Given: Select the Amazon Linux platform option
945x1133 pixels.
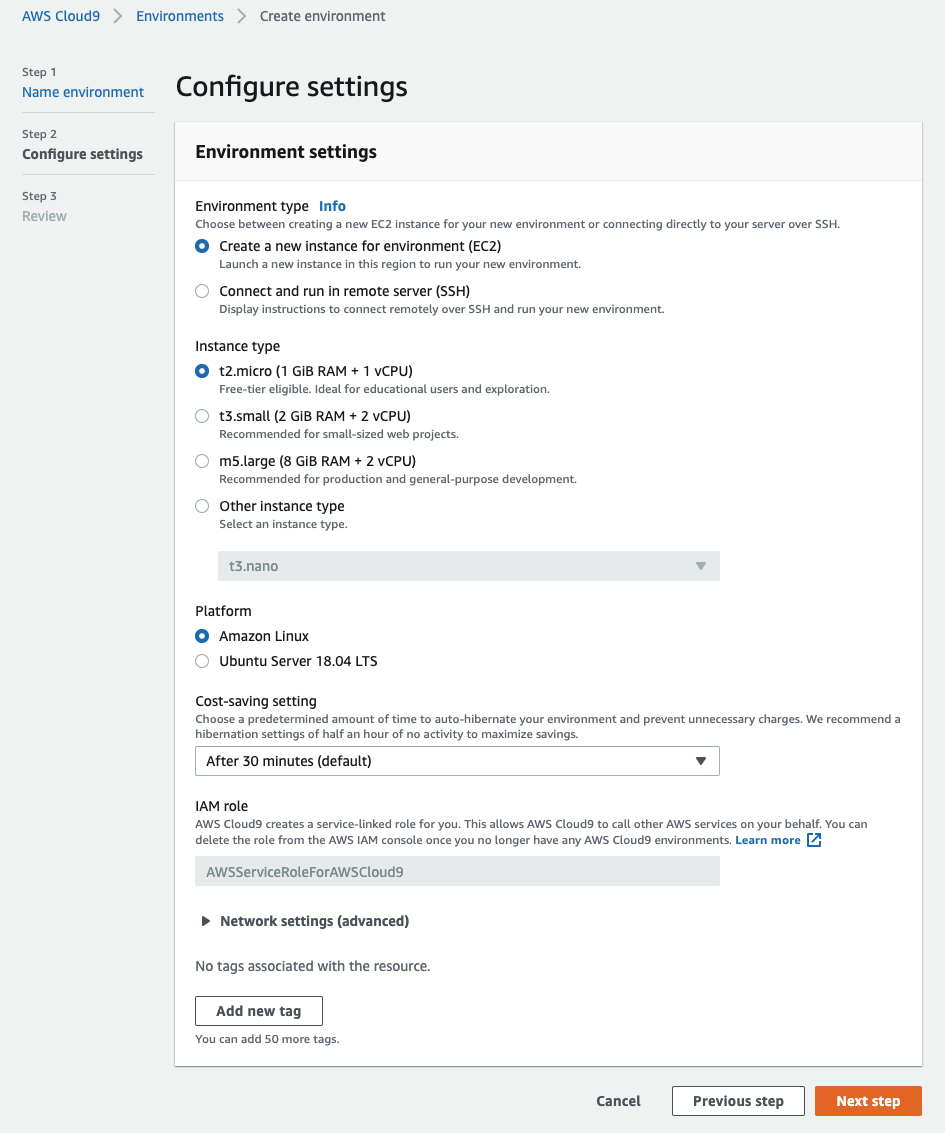Looking at the screenshot, I should click(x=202, y=636).
